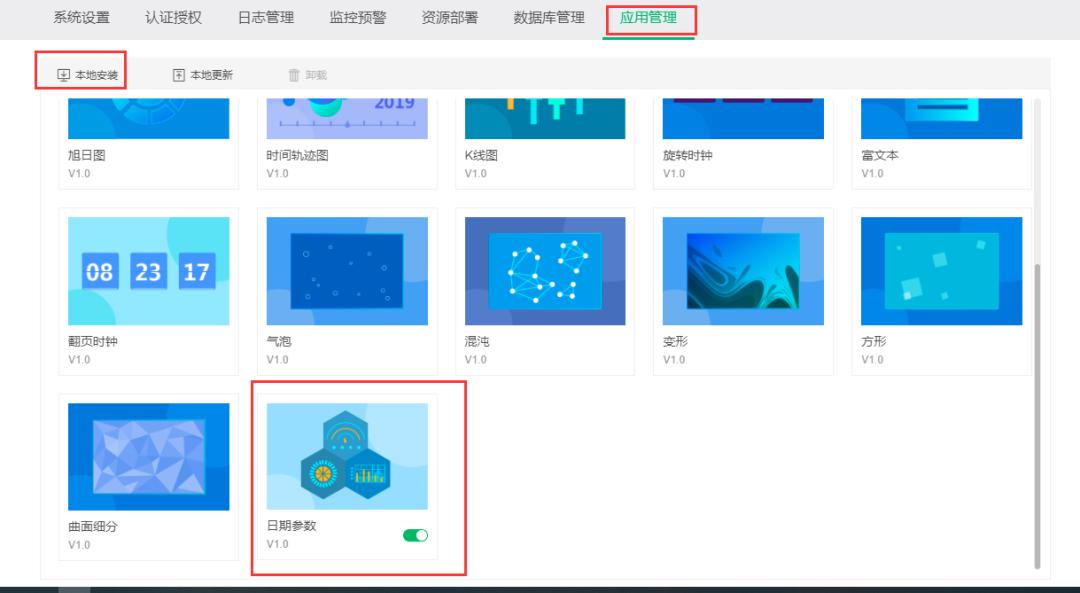
Task: Select the 富文本 component thumbnail
Action: 940,117
